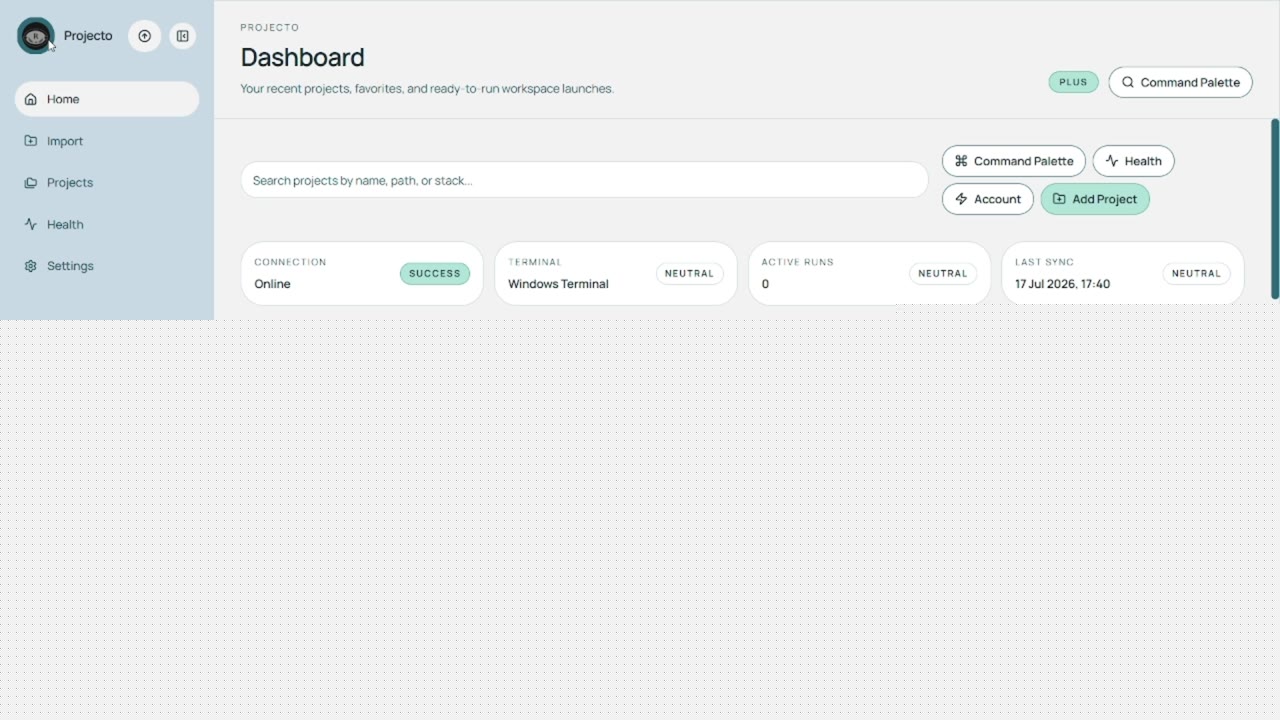The image size is (1280, 720).
Task: Click the Account lightning icon
Action: point(961,199)
